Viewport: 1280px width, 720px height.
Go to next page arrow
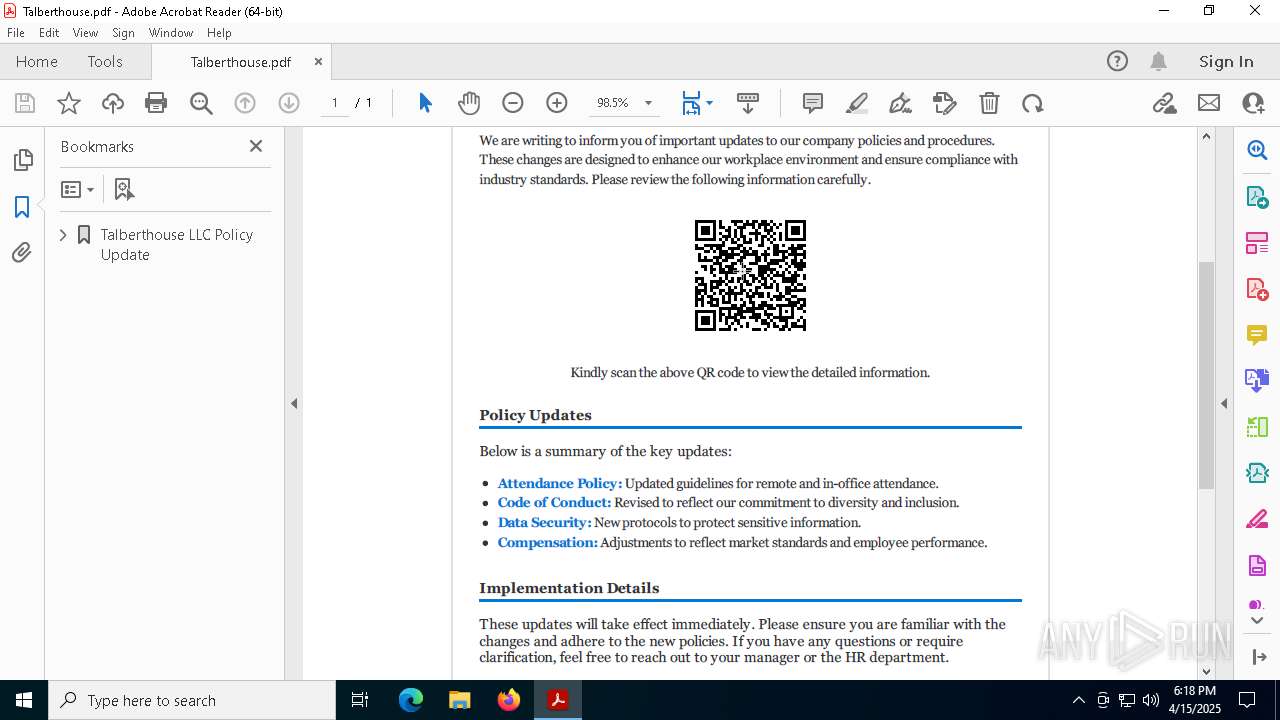pyautogui.click(x=289, y=103)
